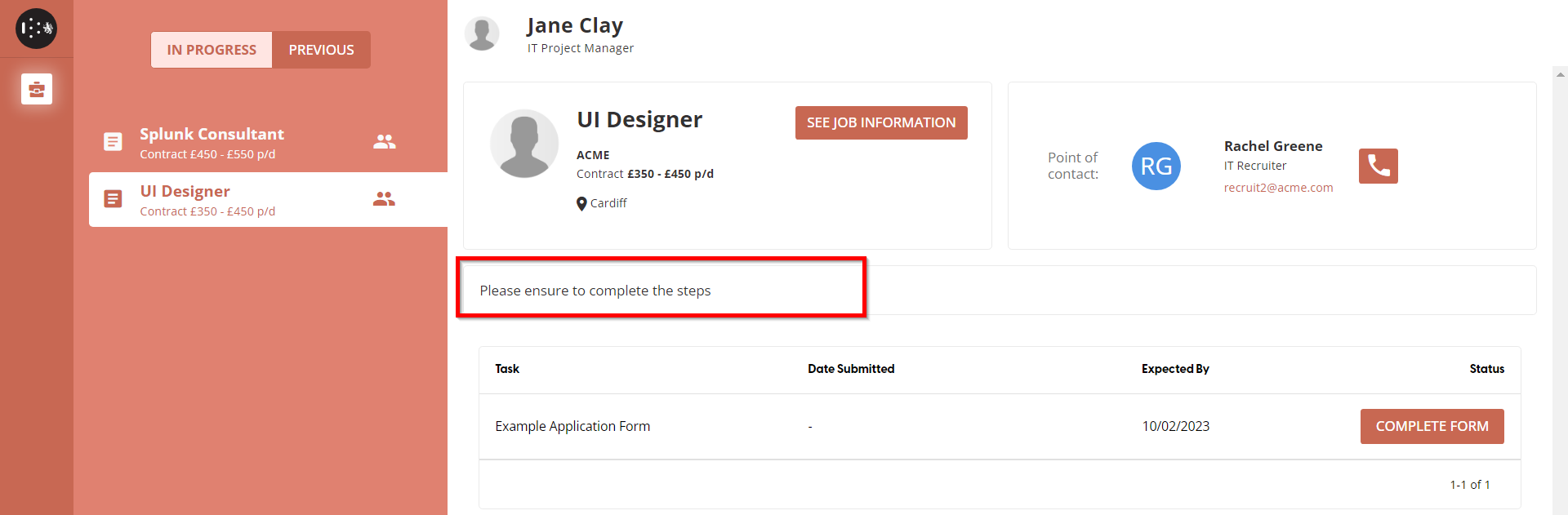Click the Cardiff location pin icon
1568x515 pixels.
pos(581,203)
